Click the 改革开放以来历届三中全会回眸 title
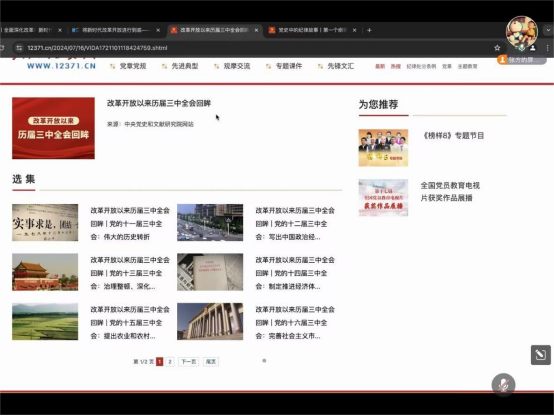Viewport: 554px width, 416px height. tap(159, 104)
